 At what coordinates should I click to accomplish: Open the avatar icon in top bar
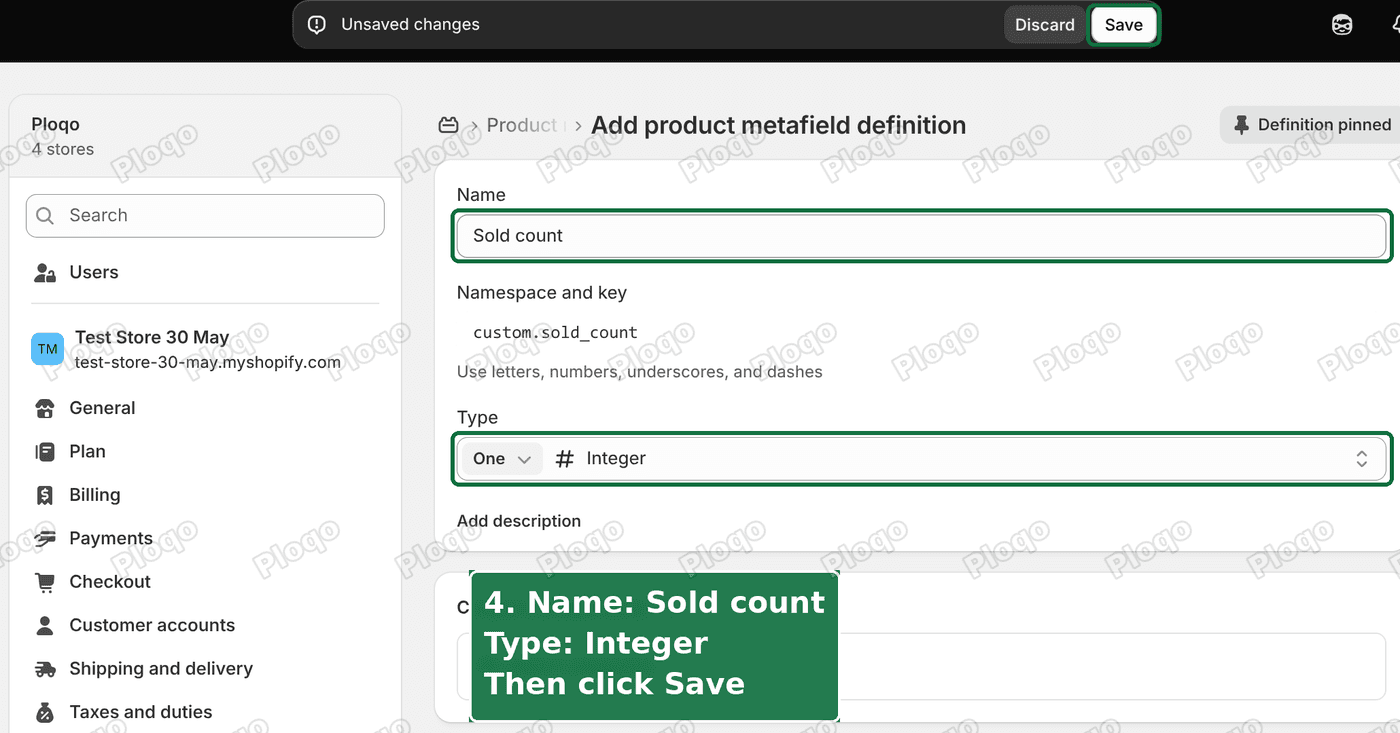point(1342,25)
